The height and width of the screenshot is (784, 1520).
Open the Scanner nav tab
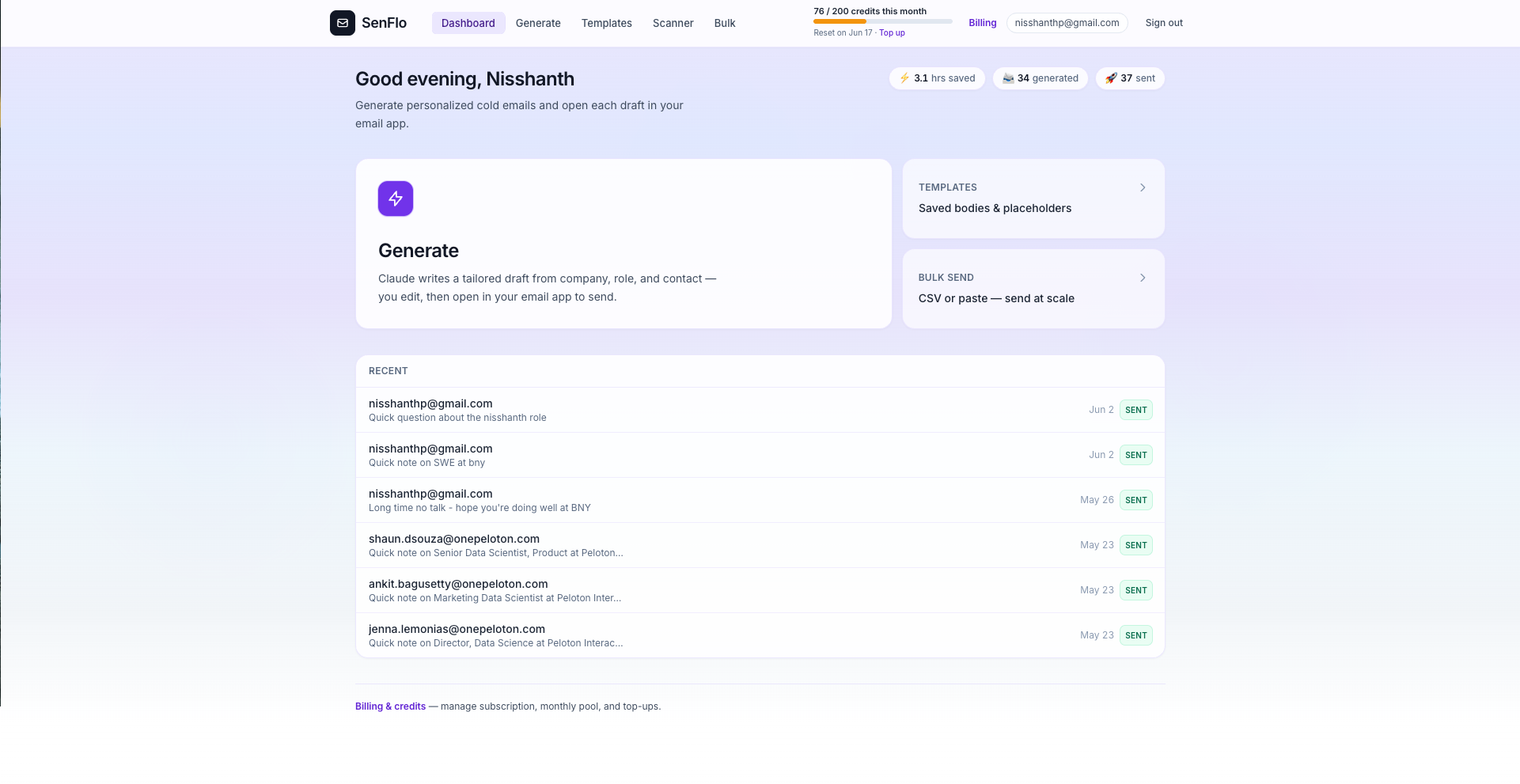point(673,23)
